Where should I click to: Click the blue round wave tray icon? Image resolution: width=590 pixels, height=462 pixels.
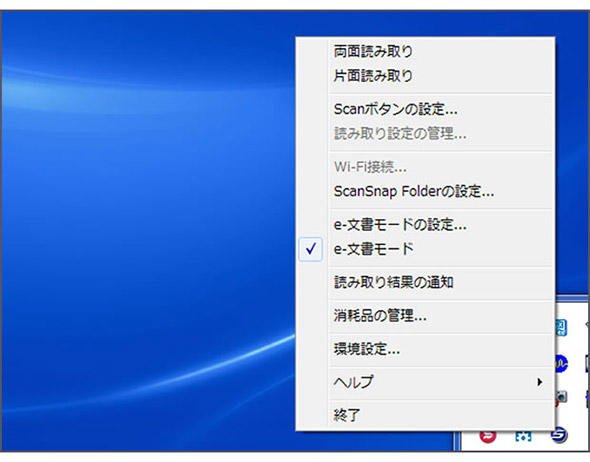pos(561,363)
